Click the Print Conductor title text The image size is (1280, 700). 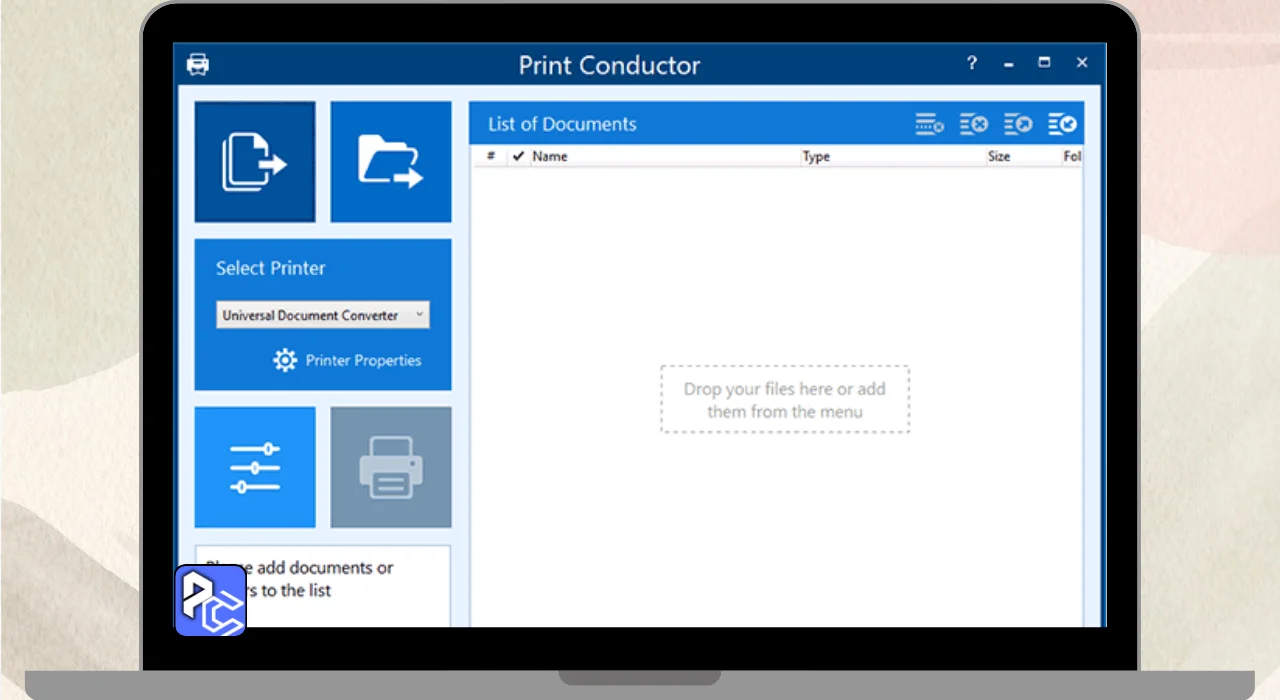click(609, 65)
